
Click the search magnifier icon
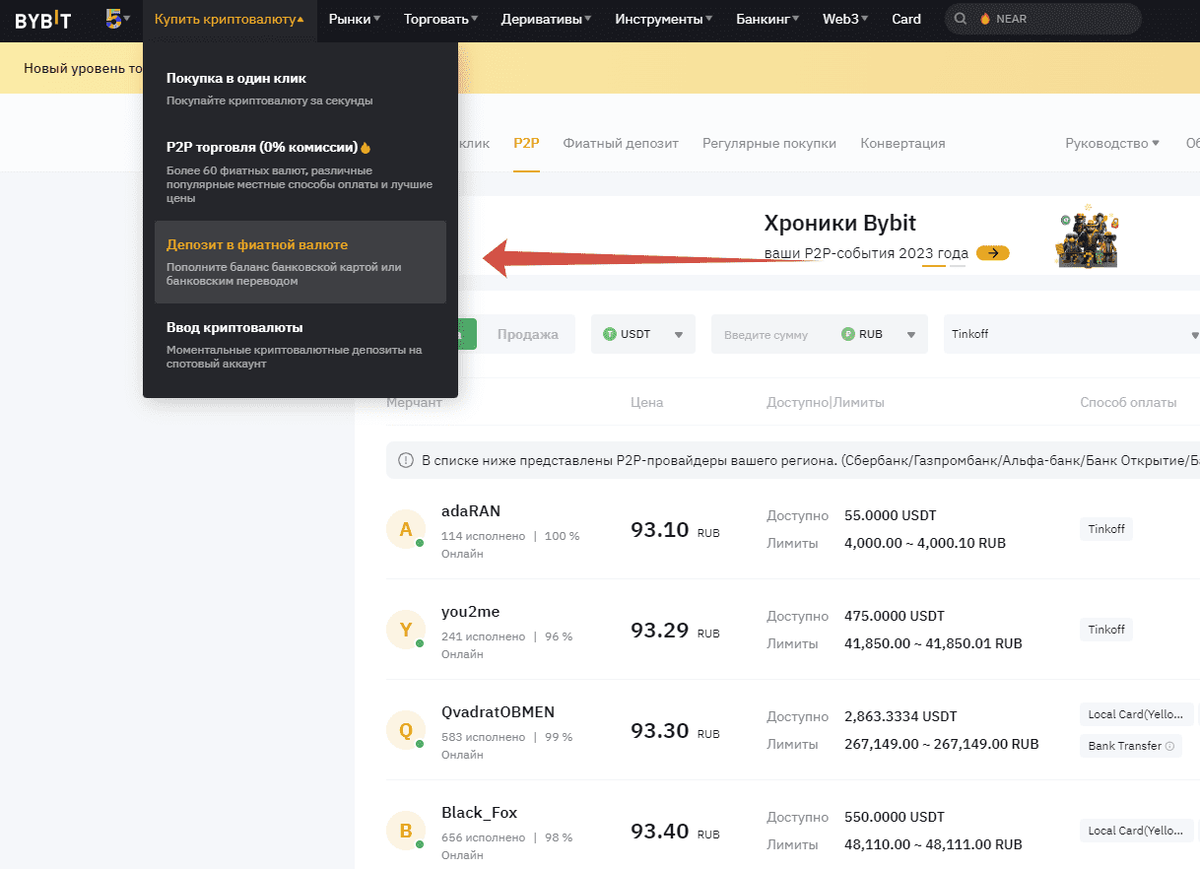pos(961,19)
